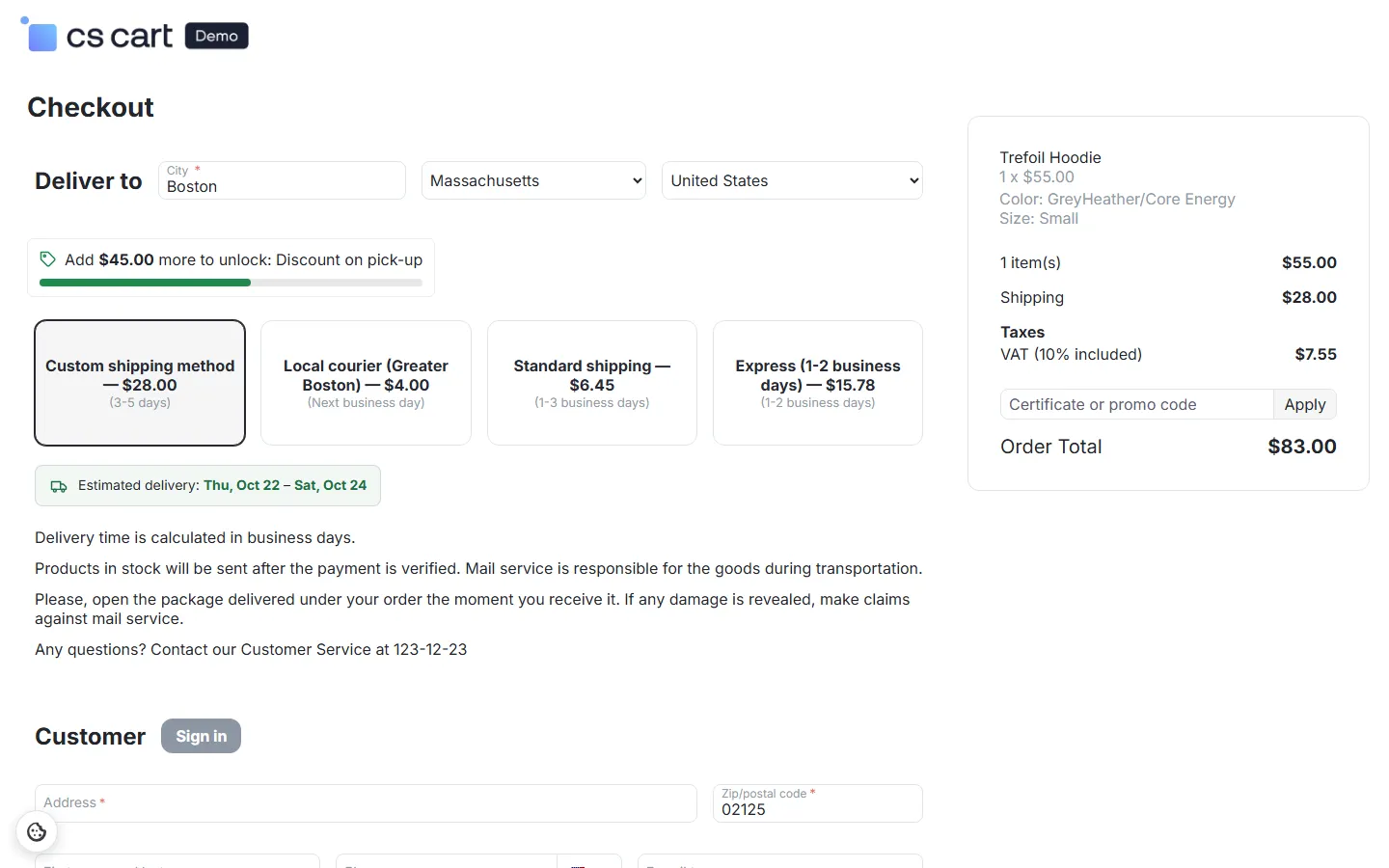This screenshot has height=868, width=1389.
Task: Click the VAT (10% included) label
Action: (1071, 354)
